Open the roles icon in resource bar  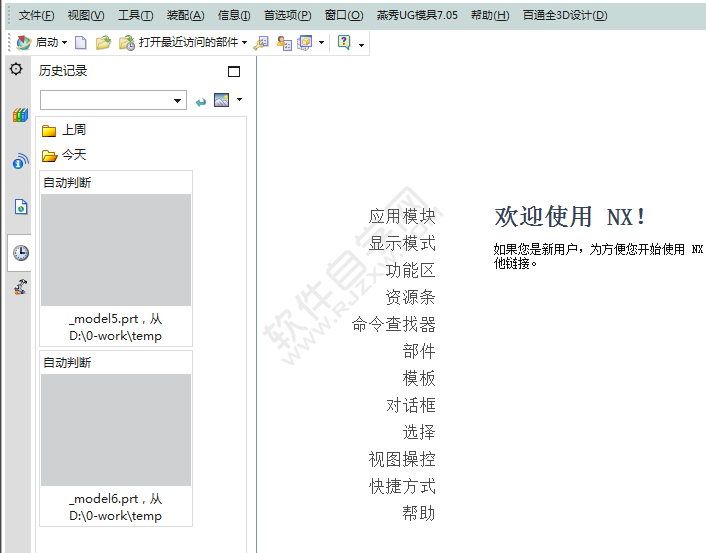20,287
